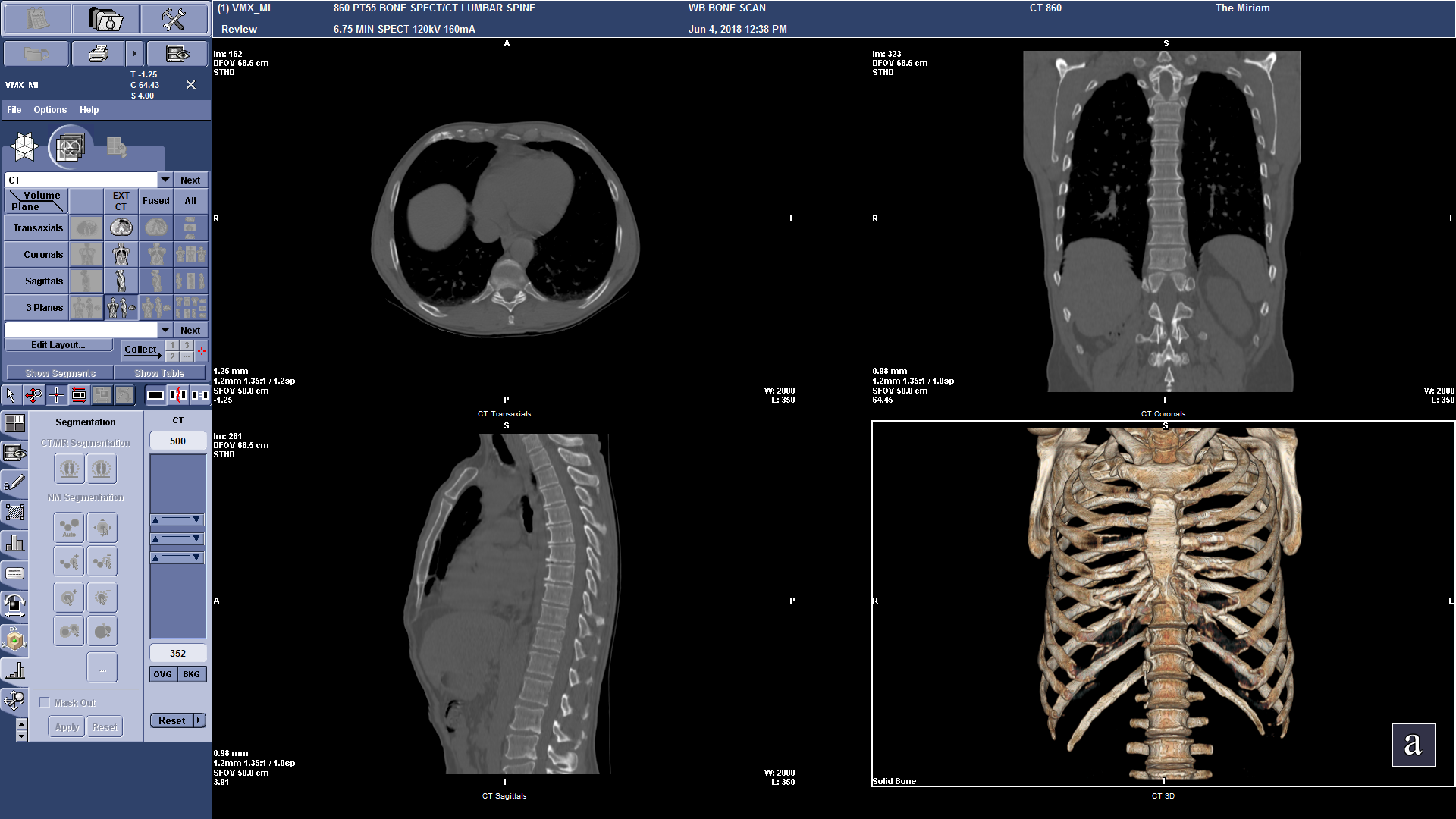Toggle the split-view display mode button
Screen dimensions: 1456x819
click(x=179, y=395)
